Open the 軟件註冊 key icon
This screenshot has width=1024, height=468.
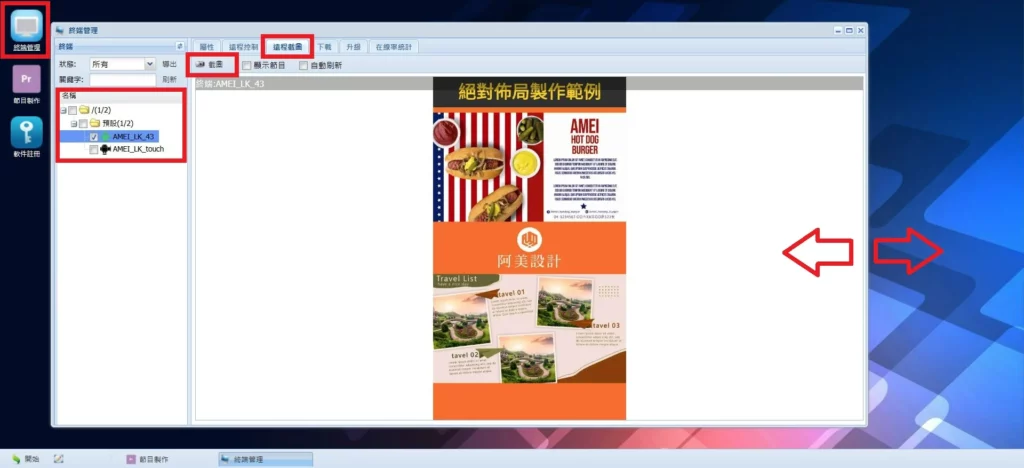26,134
